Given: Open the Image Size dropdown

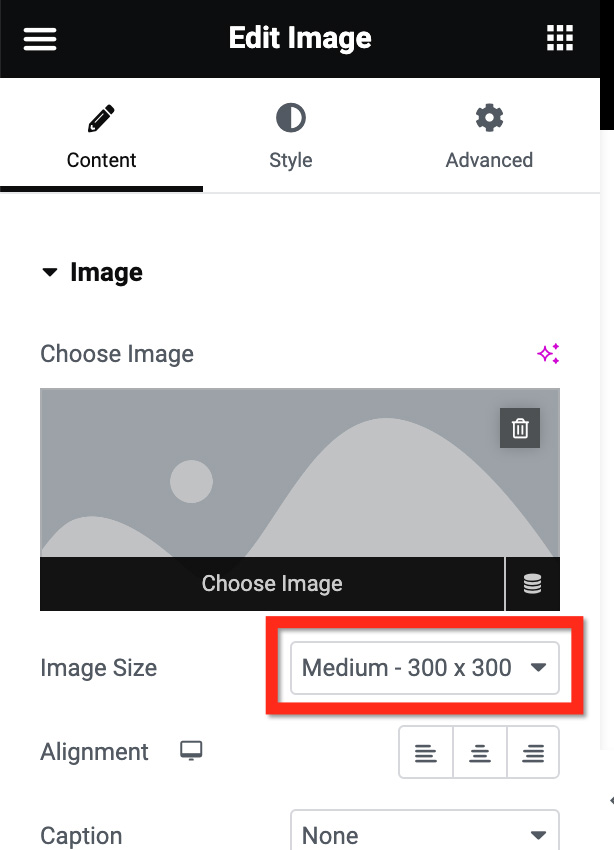Looking at the screenshot, I should point(425,667).
